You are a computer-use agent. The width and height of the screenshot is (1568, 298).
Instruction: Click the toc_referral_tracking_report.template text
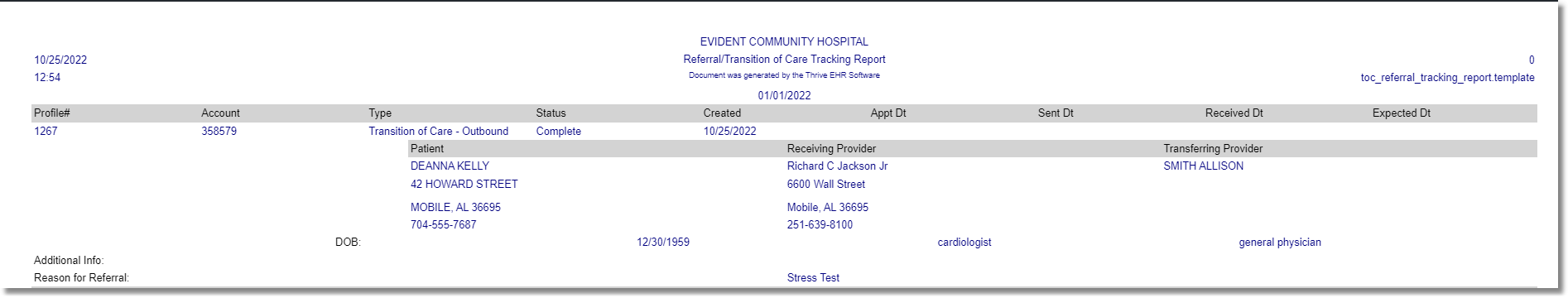click(1447, 78)
